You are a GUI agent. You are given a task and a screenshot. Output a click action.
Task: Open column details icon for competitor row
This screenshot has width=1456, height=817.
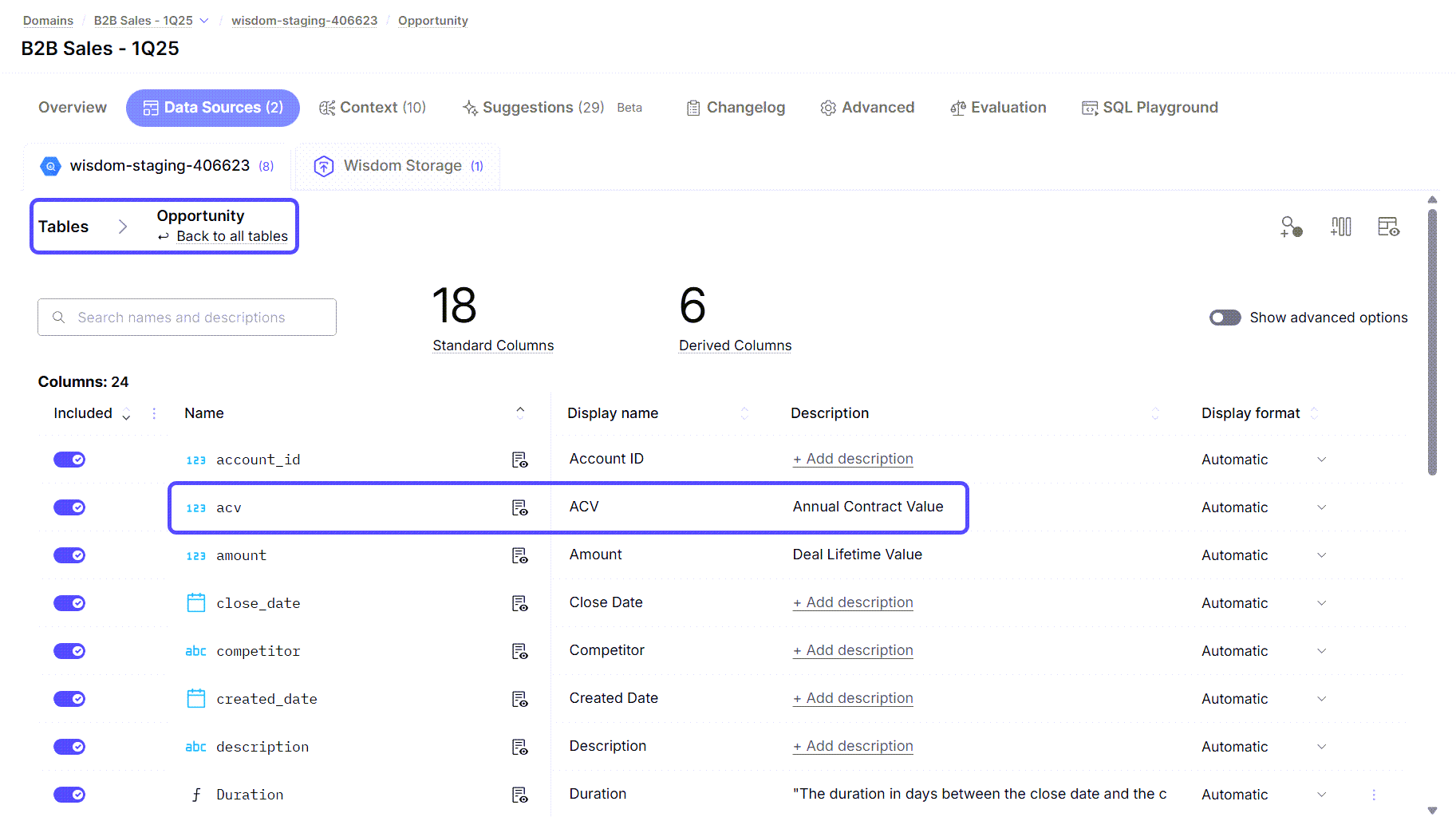click(x=519, y=651)
